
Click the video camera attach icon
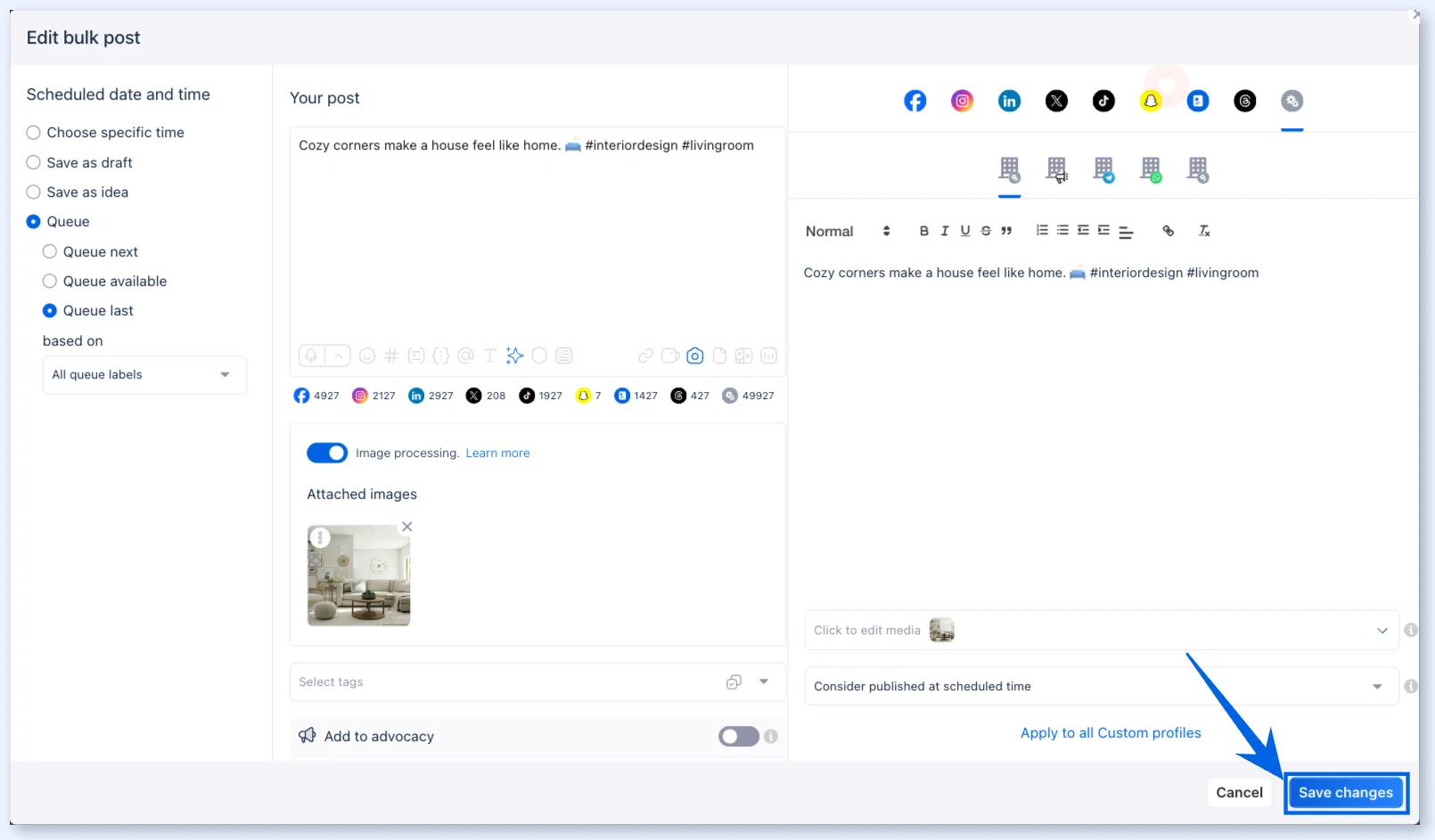670,356
